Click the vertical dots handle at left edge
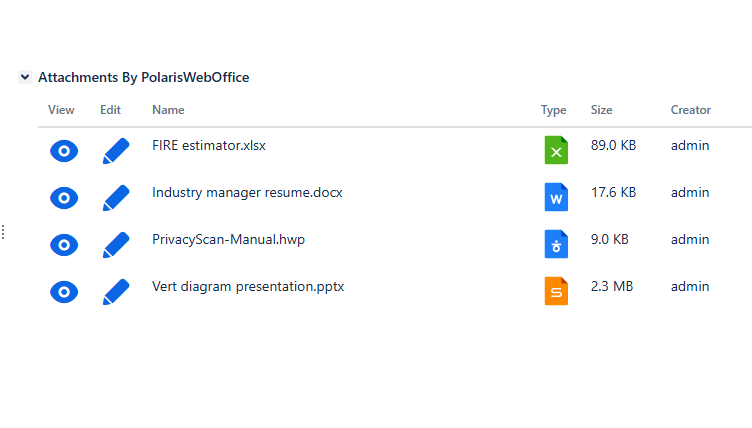 (3, 233)
